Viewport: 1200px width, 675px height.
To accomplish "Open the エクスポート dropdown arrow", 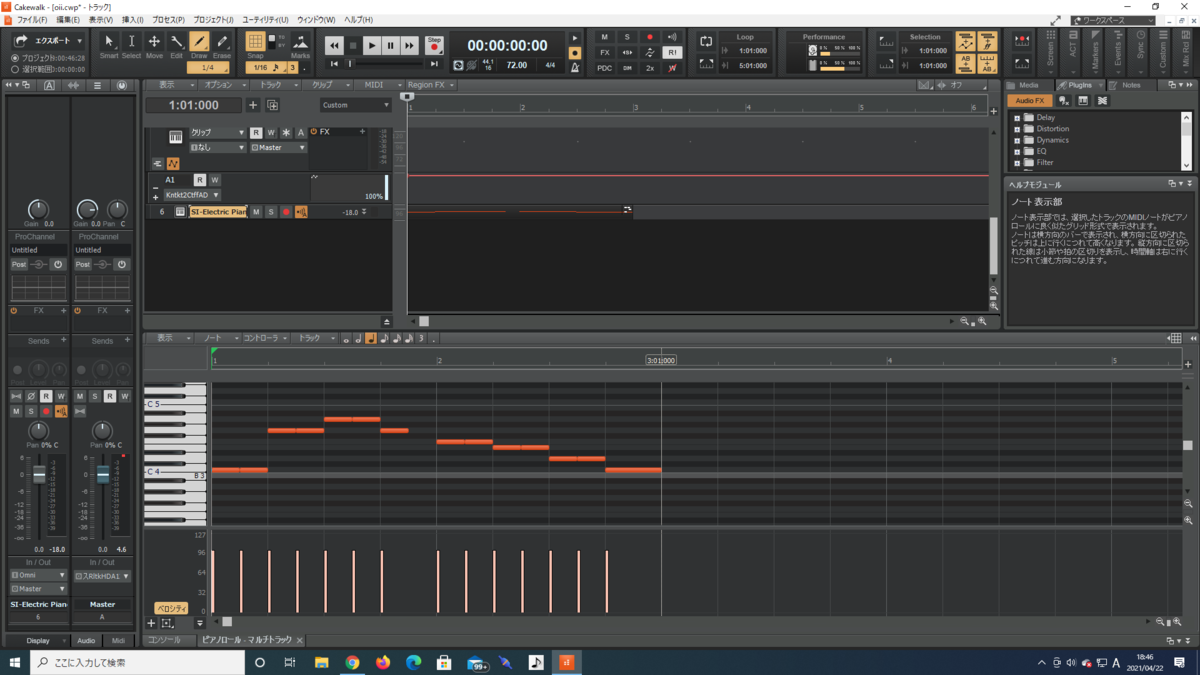I will point(80,41).
